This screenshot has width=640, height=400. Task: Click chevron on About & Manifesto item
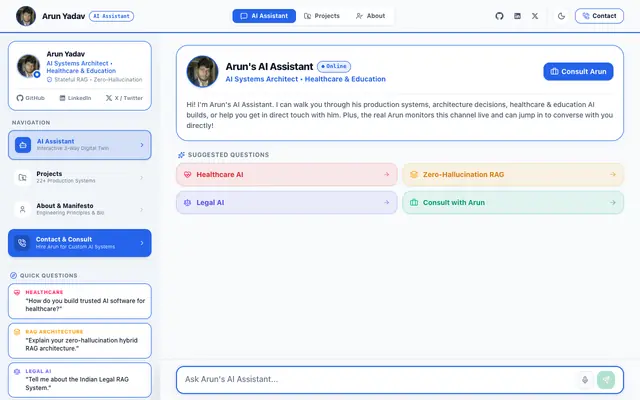pyautogui.click(x=142, y=209)
